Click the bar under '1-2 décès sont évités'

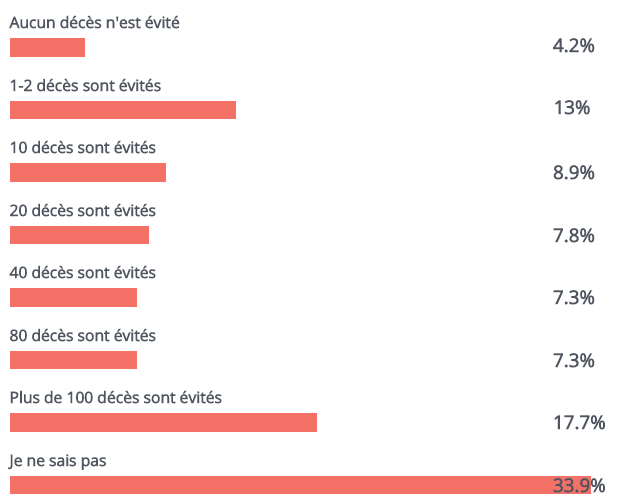(x=123, y=110)
